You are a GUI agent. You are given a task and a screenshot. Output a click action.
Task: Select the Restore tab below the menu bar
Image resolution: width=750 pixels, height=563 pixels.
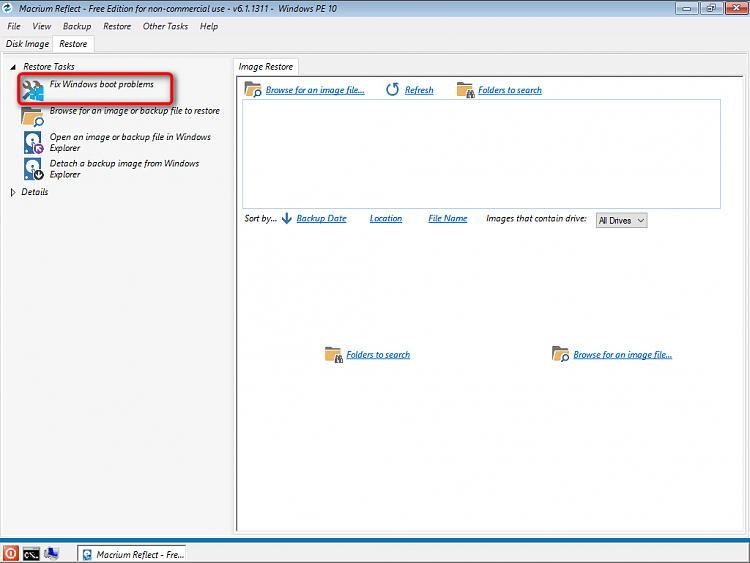[73, 44]
